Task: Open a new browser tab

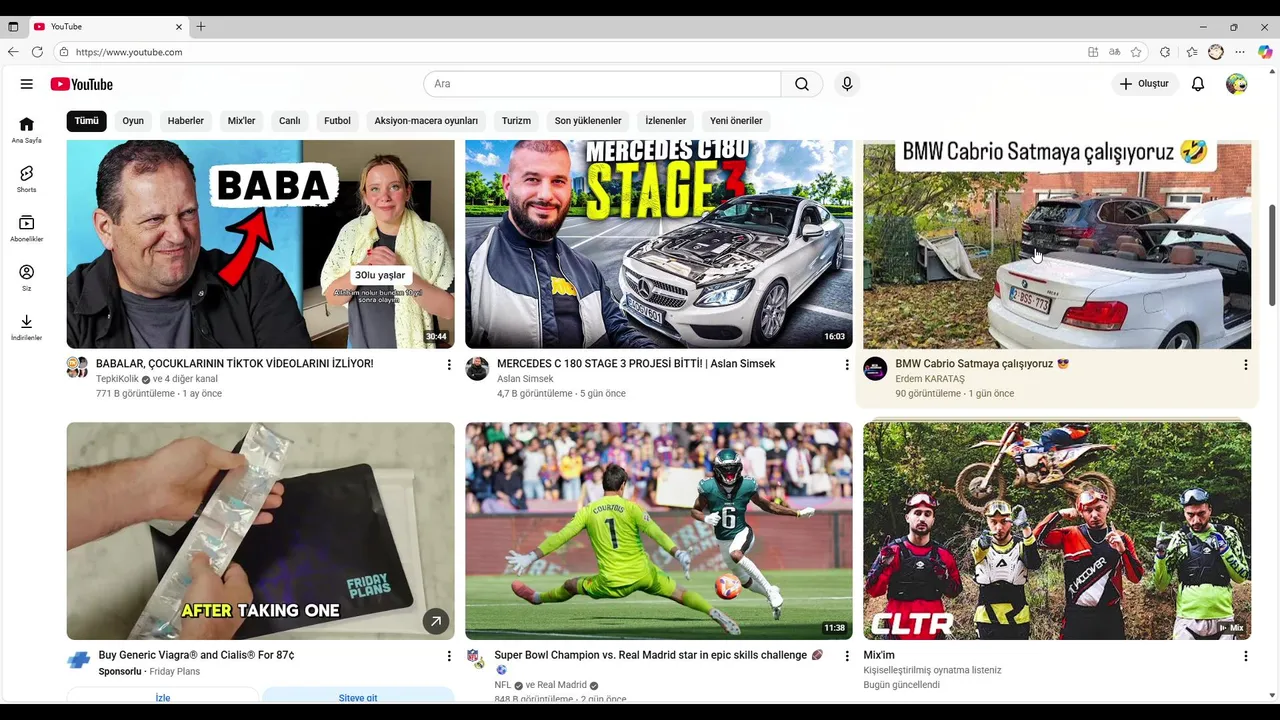Action: tap(201, 26)
